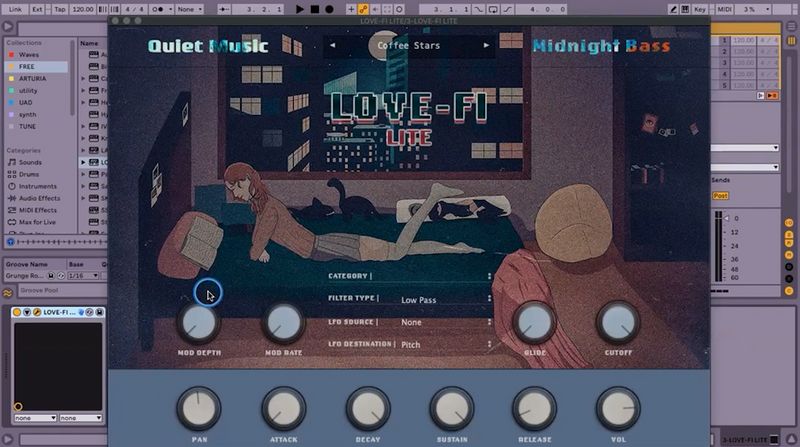This screenshot has height=447, width=800.
Task: Click the MIDI arrangement overdub plus icon
Action: coord(351,9)
